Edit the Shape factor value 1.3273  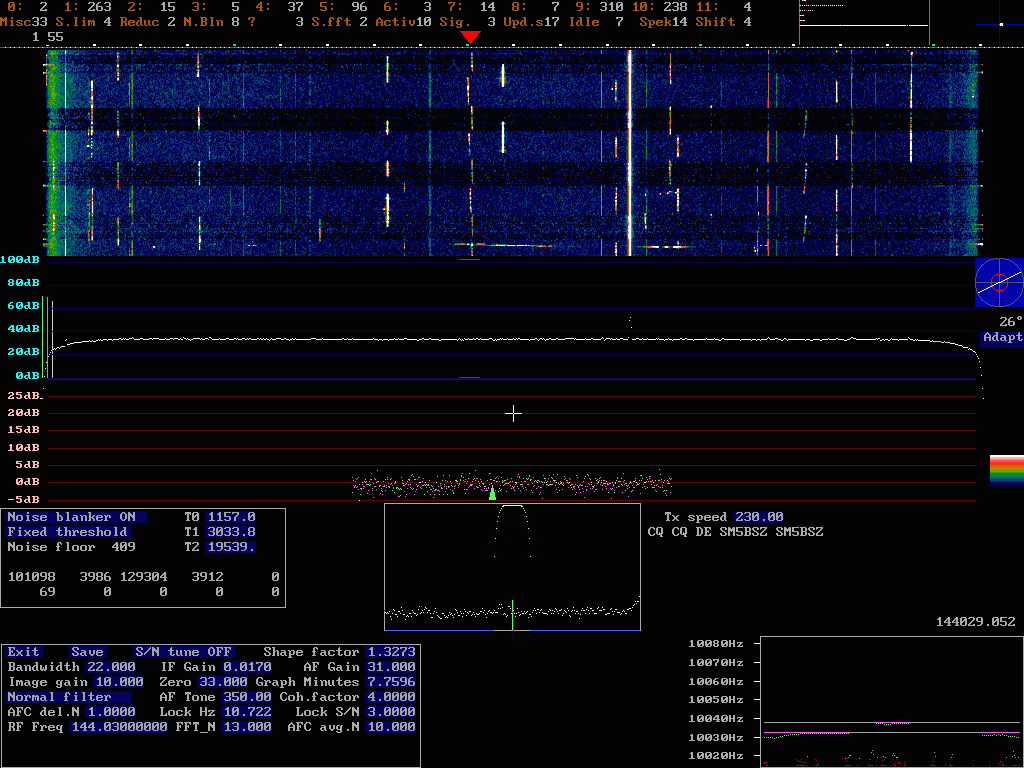point(391,652)
